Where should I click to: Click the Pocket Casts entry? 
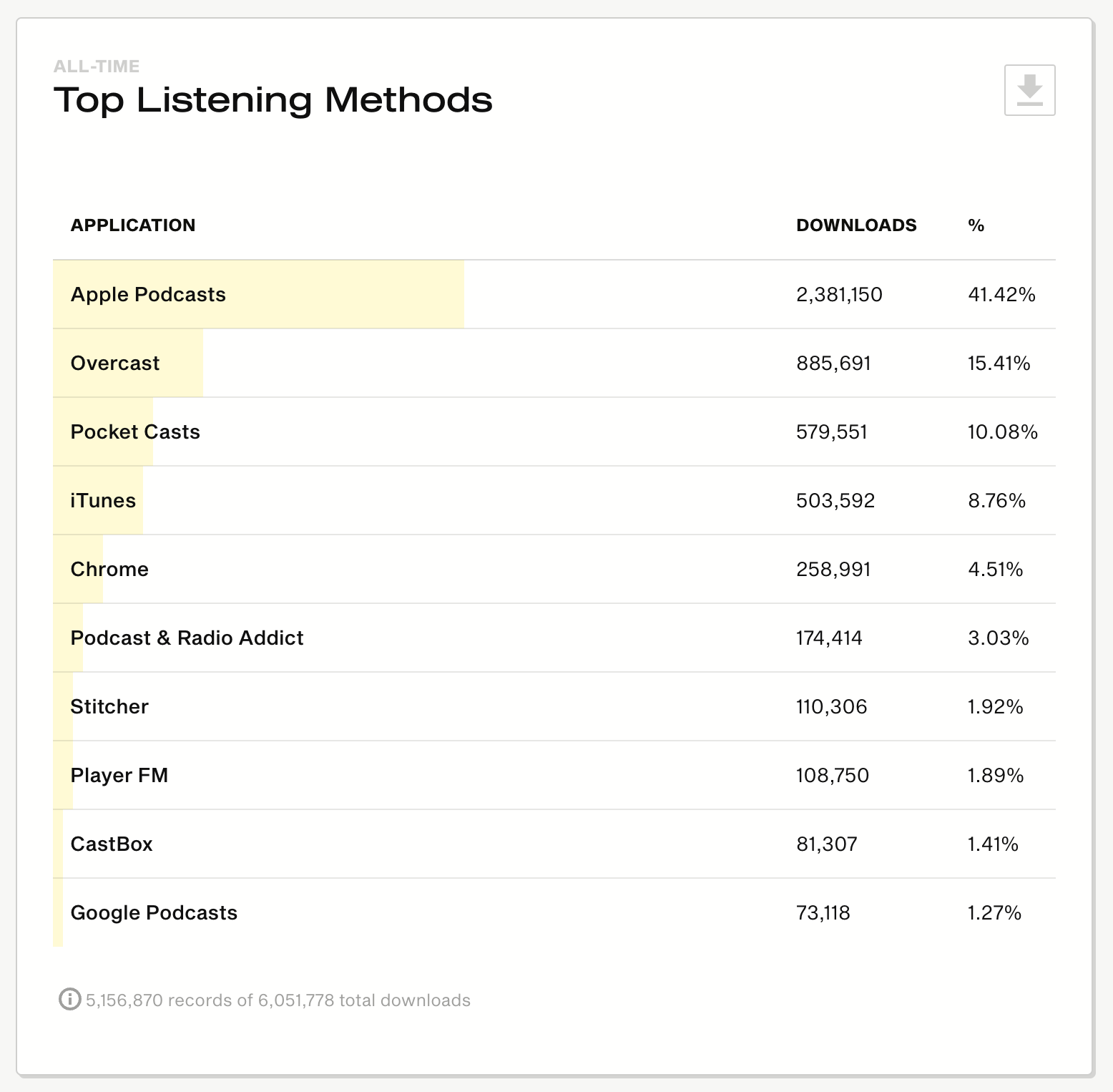click(135, 432)
